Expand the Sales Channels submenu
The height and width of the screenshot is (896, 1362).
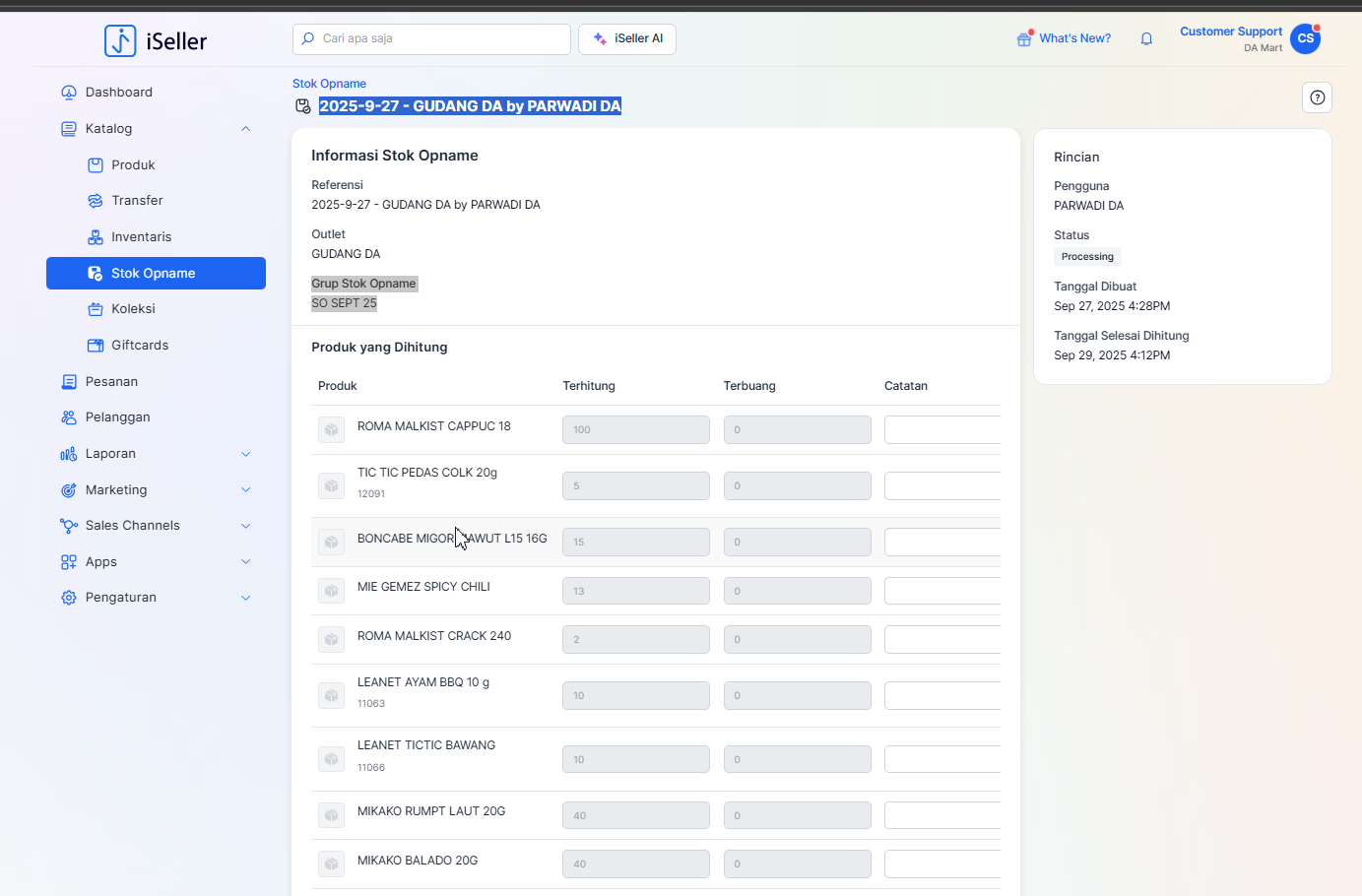pyautogui.click(x=246, y=526)
